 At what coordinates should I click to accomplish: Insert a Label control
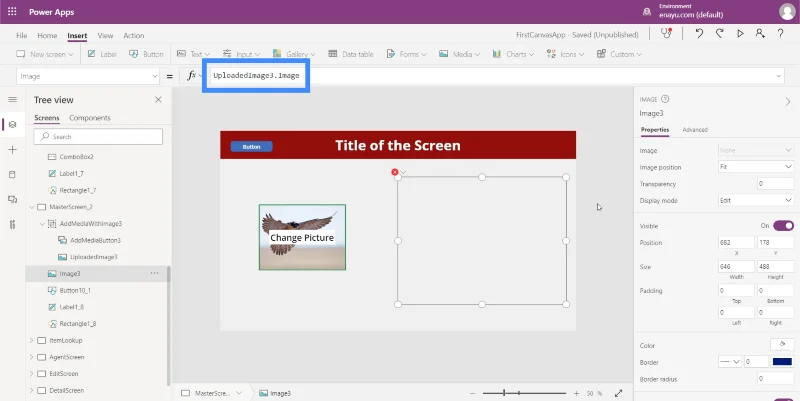click(x=102, y=54)
